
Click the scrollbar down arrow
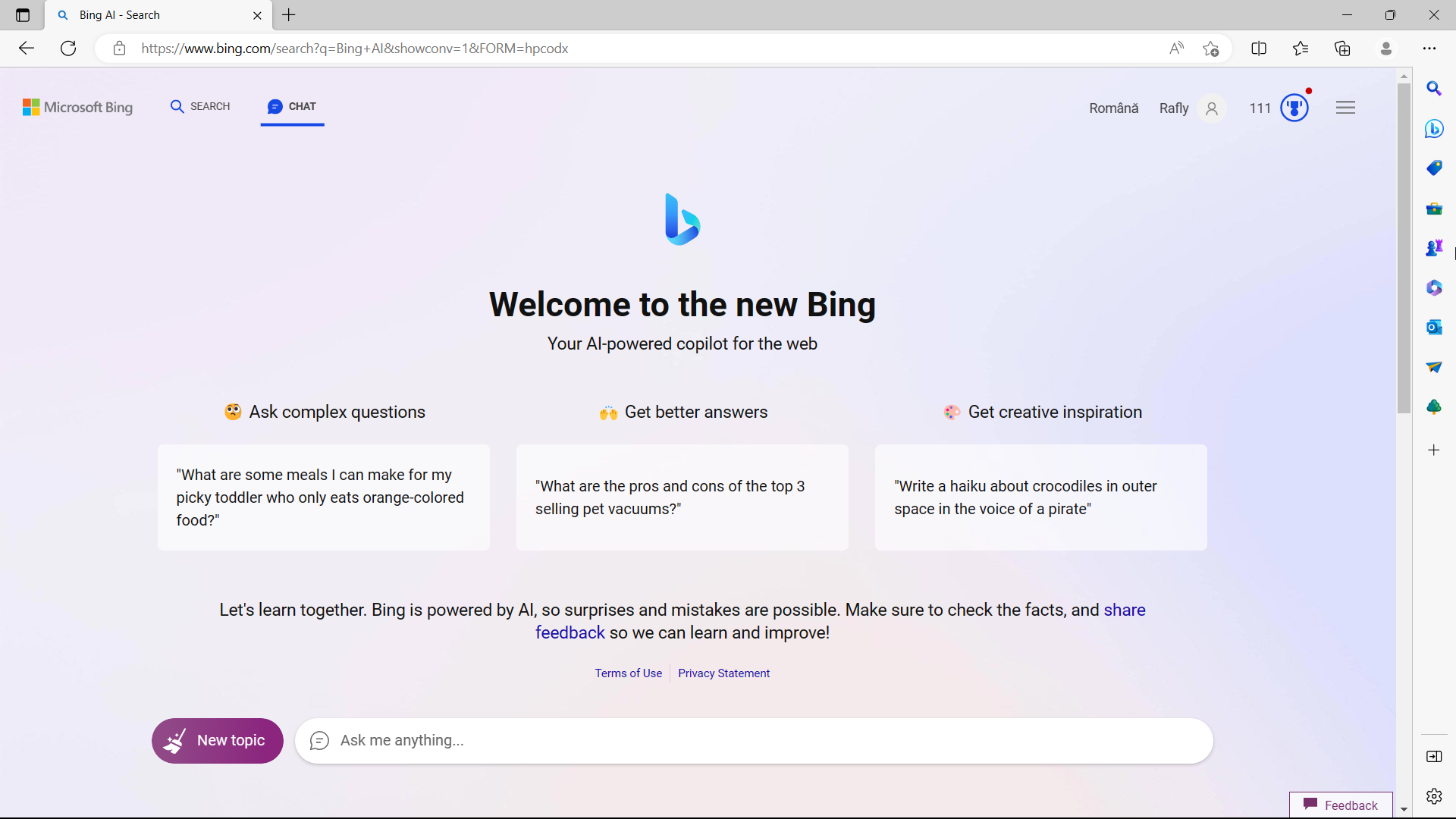[x=1404, y=810]
